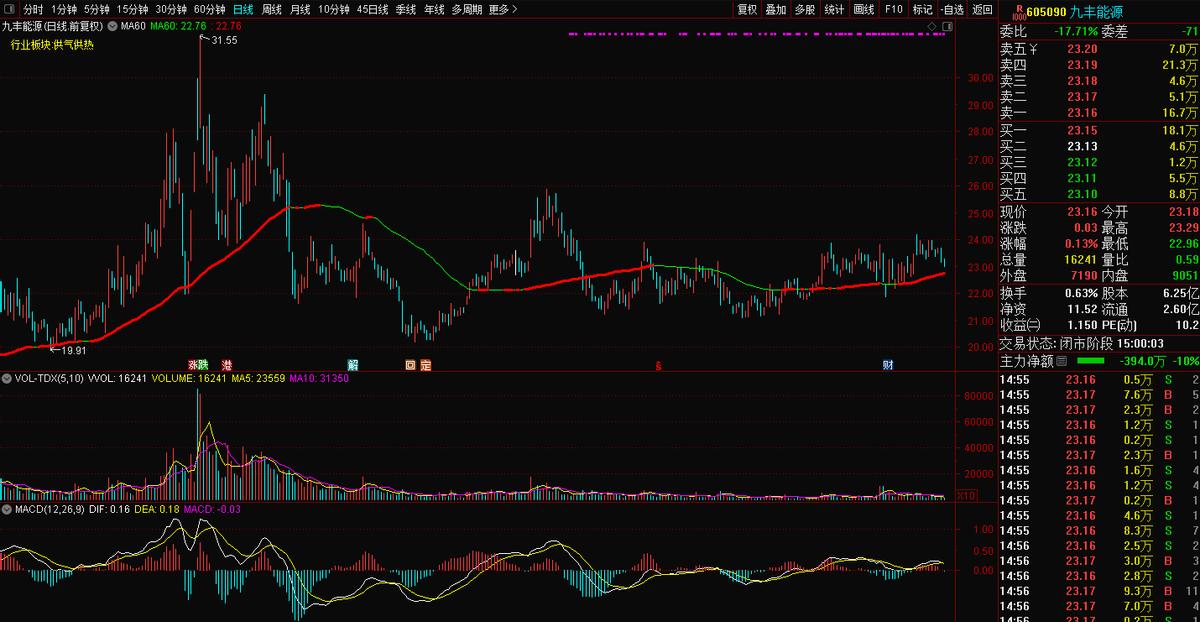Click the 总量 value 16241
The height and width of the screenshot is (622, 1200).
[1078, 260]
